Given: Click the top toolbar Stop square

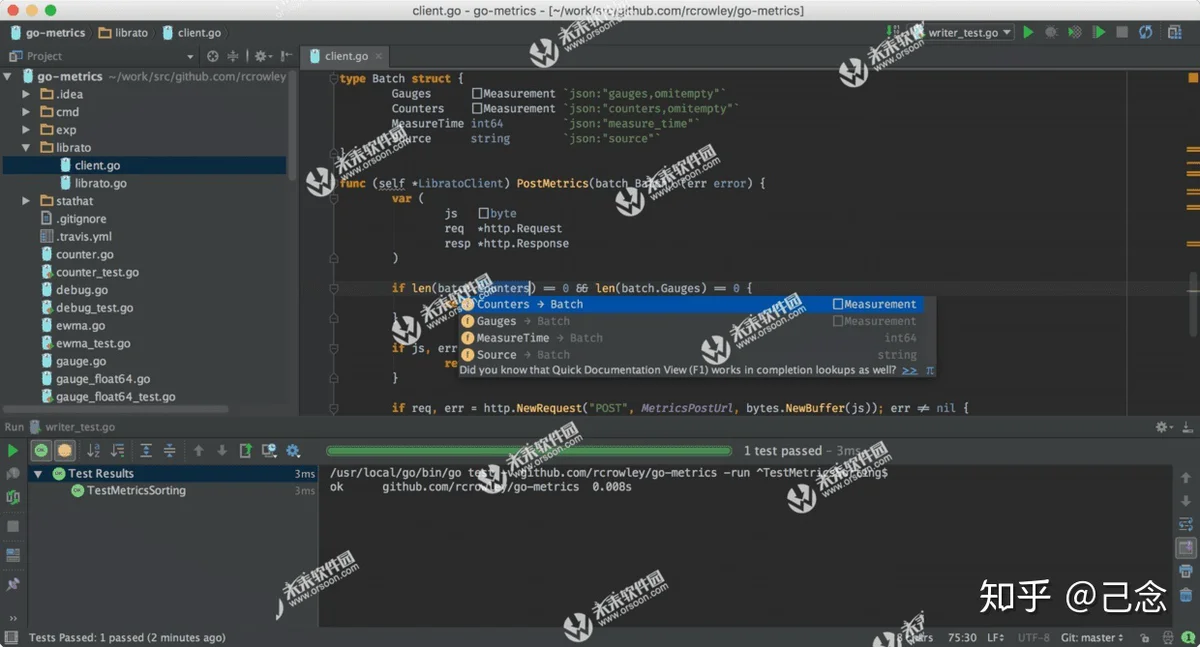Looking at the screenshot, I should pos(1122,32).
